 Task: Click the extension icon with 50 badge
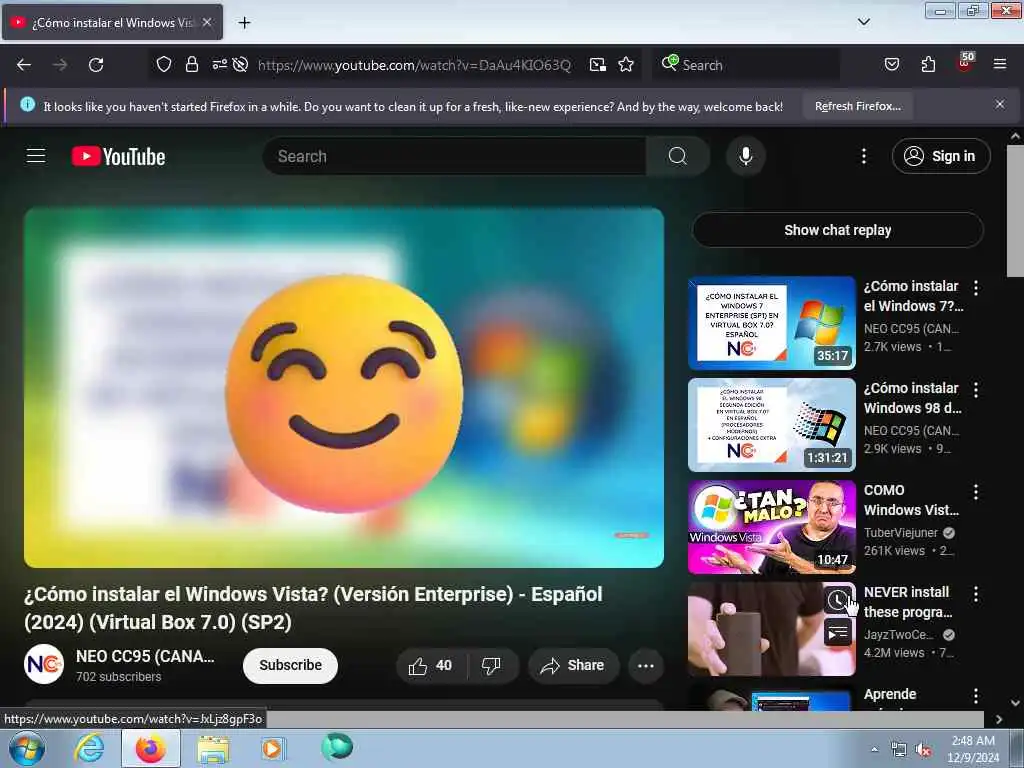965,62
